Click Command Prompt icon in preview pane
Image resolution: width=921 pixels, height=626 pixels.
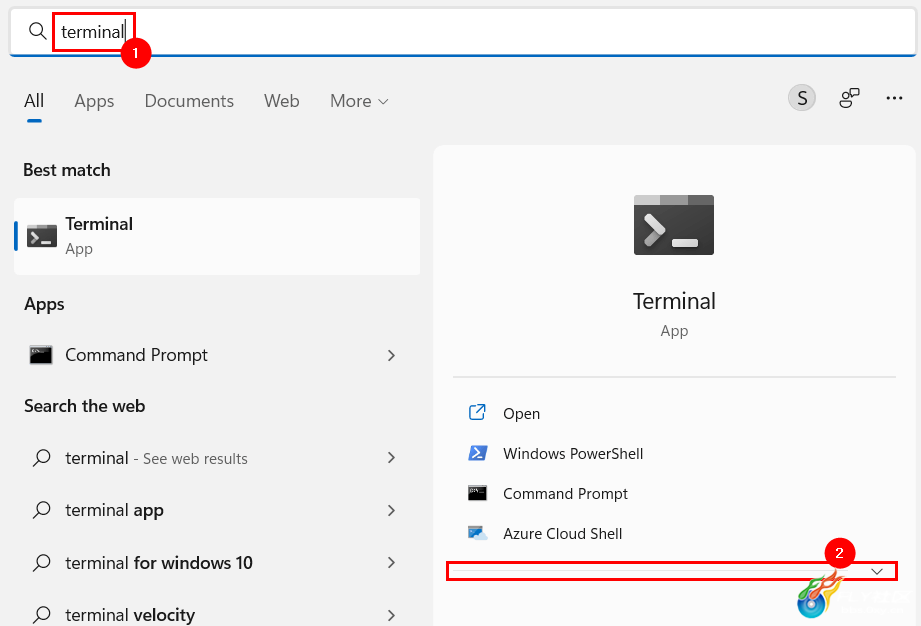(477, 493)
